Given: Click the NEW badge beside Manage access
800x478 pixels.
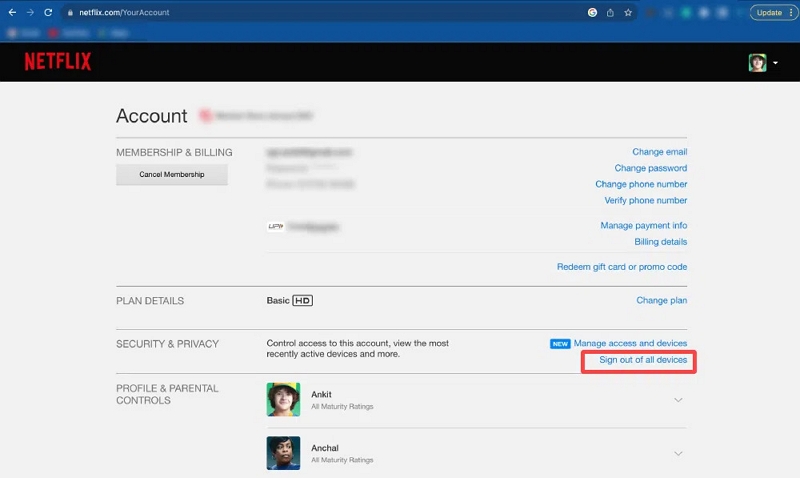Looking at the screenshot, I should click(560, 344).
